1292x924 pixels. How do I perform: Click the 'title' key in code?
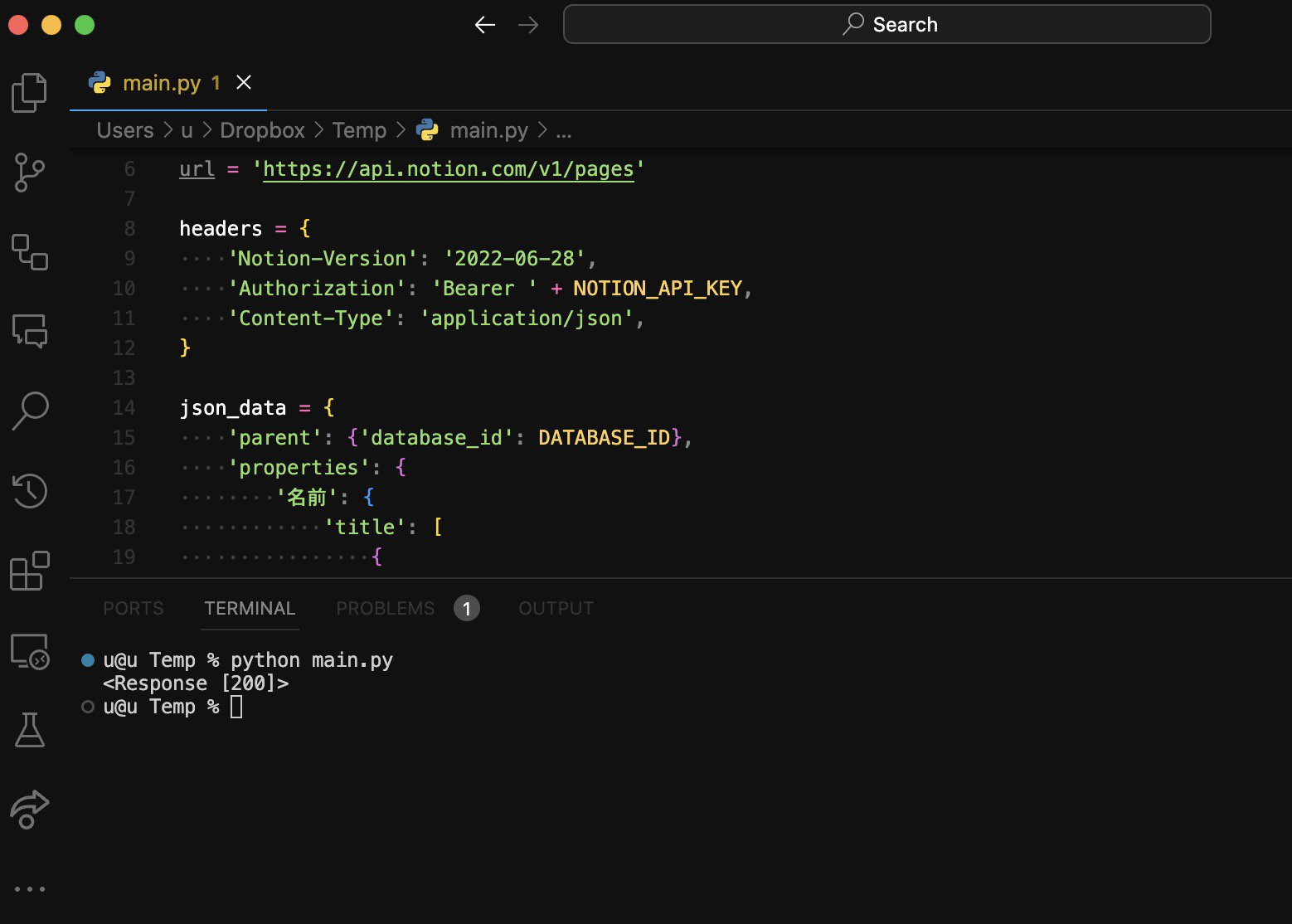click(365, 527)
